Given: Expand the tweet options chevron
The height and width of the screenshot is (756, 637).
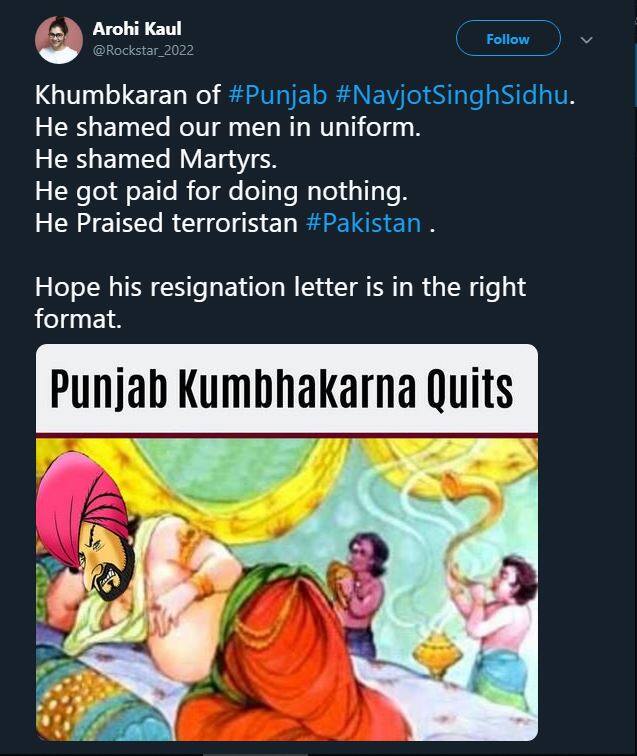Looking at the screenshot, I should (x=587, y=40).
